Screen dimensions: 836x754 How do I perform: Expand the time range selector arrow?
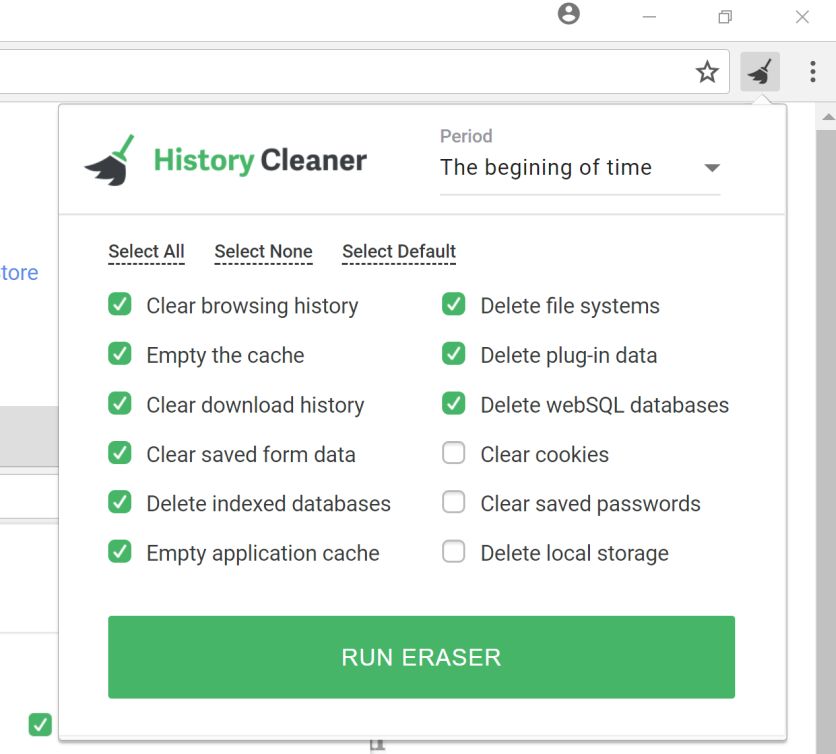pos(711,168)
